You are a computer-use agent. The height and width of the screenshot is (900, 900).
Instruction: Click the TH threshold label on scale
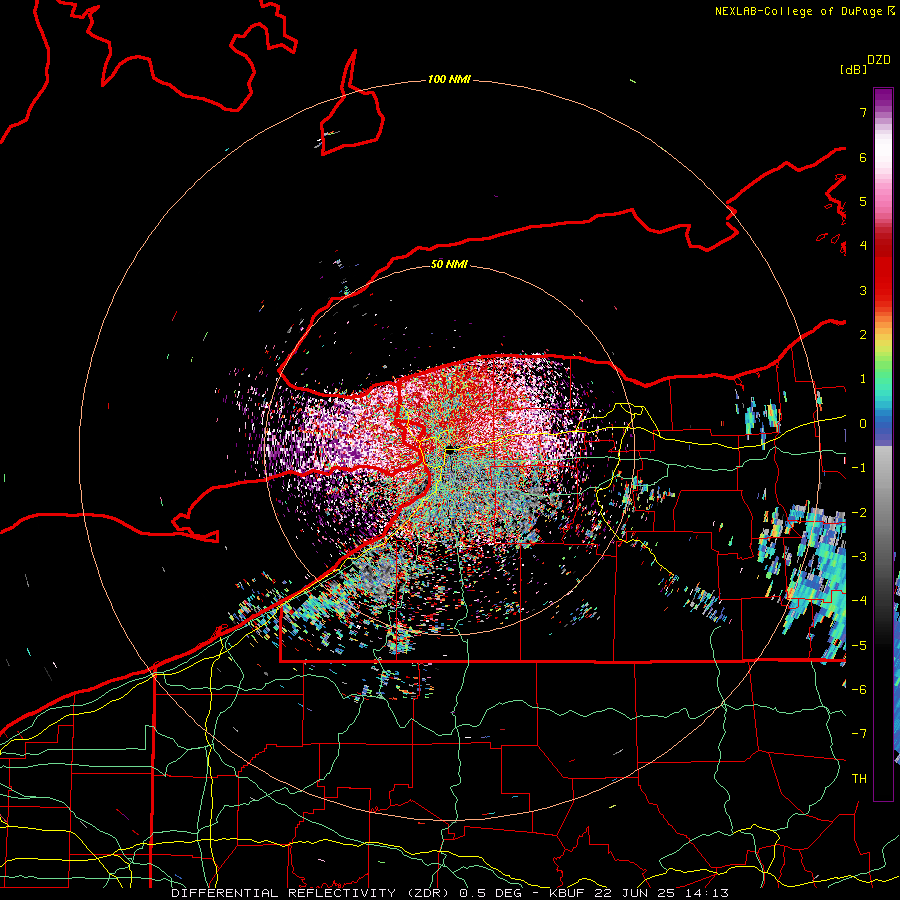859,779
